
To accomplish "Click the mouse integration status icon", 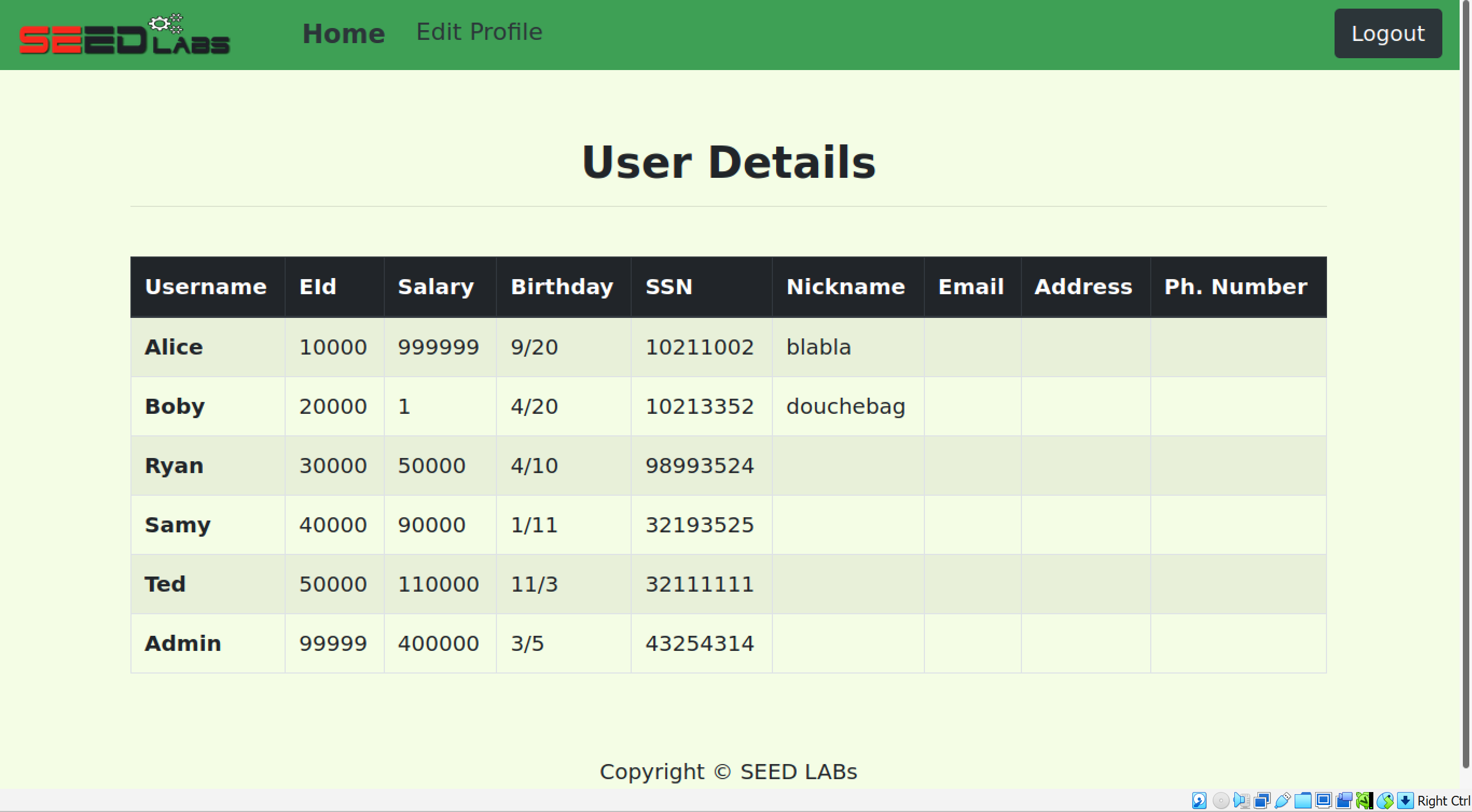I will tap(1385, 801).
